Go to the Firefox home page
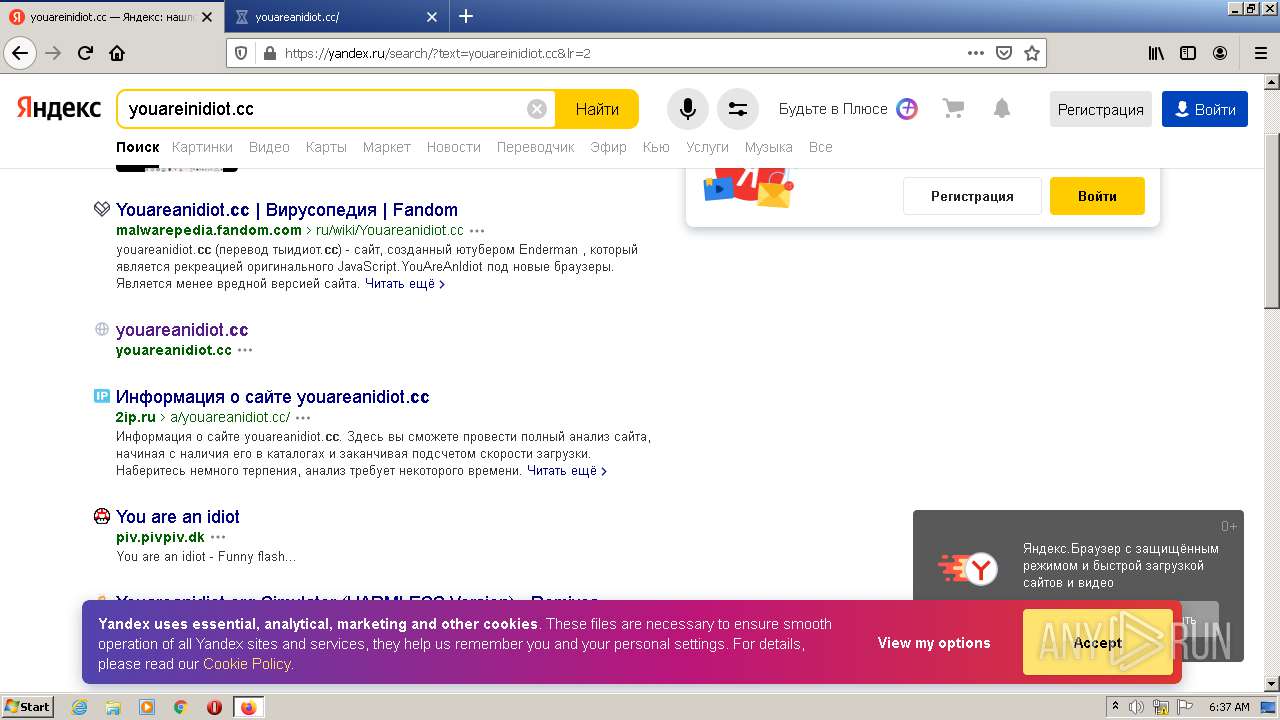1280x720 pixels. [117, 53]
